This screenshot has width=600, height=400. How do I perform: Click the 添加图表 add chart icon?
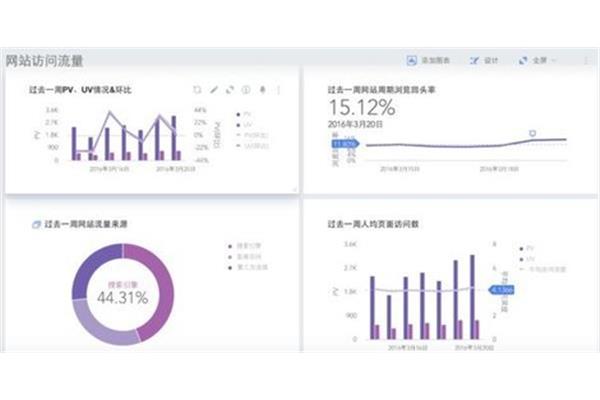411,60
